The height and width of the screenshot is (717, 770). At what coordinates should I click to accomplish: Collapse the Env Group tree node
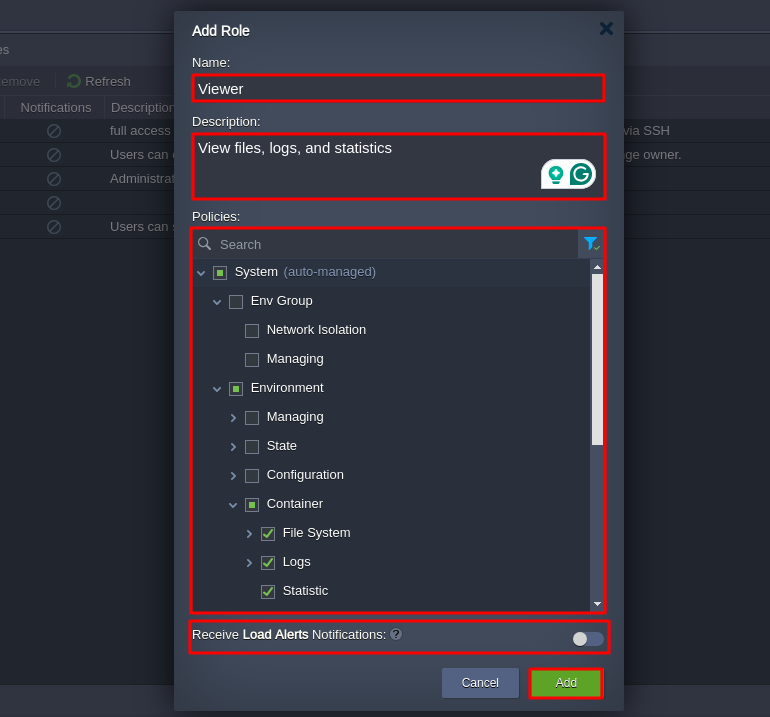(217, 302)
